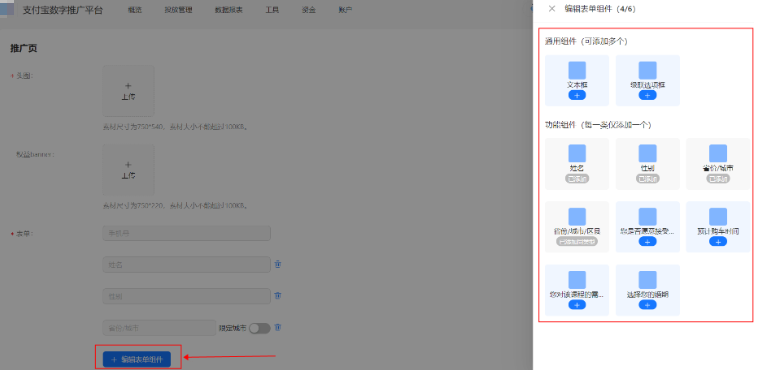This screenshot has height=371, width=775.
Task: Open the 投放管理 menu item
Action: pos(178,10)
